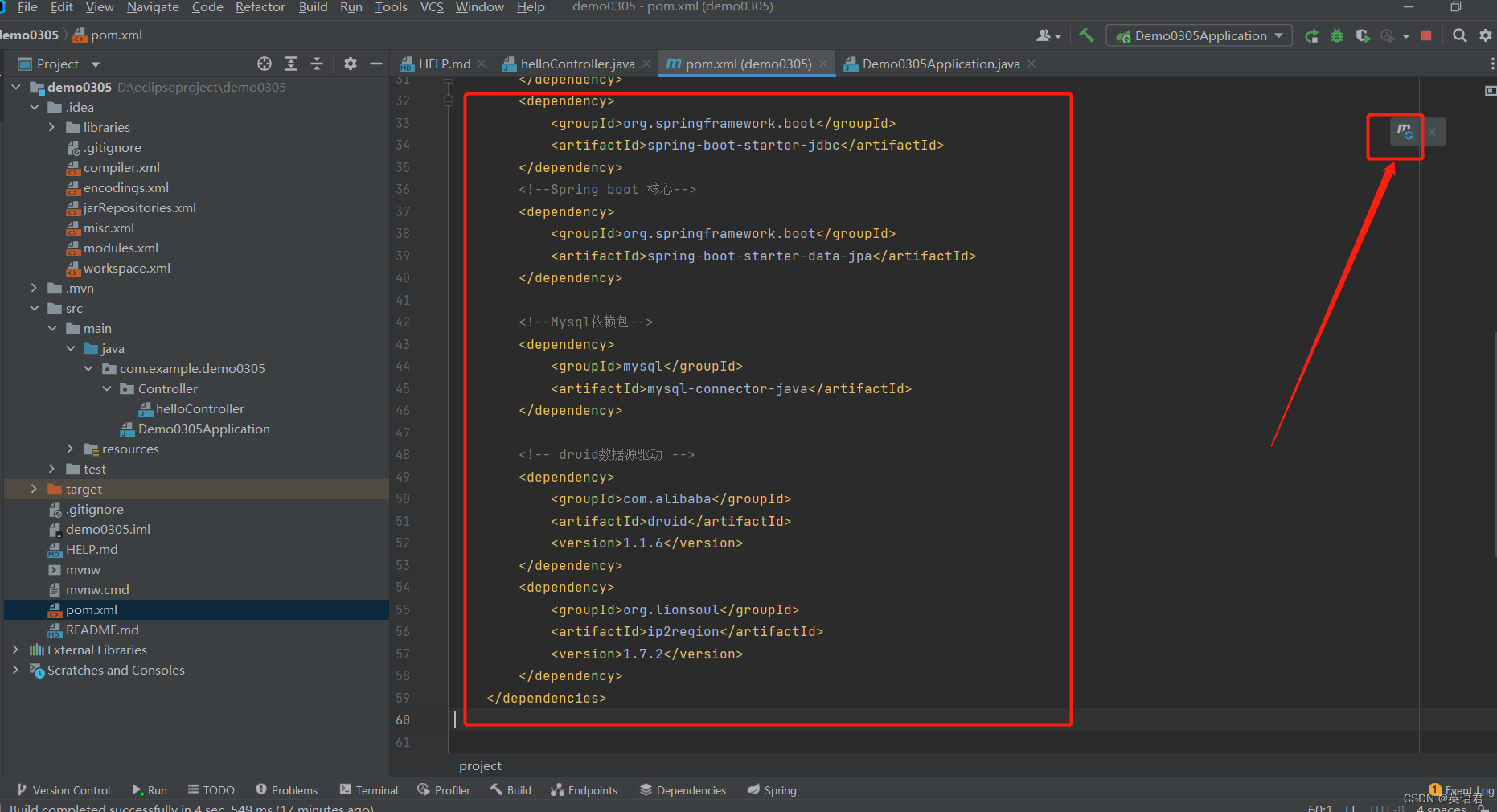Collapse the src folder
Image resolution: width=1497 pixels, height=812 pixels.
tap(35, 308)
